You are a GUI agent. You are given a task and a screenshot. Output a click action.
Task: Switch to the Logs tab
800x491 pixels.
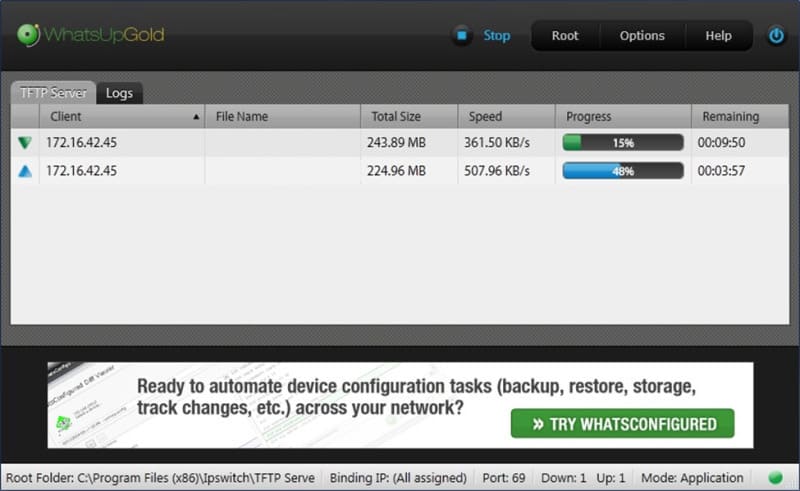coord(119,93)
